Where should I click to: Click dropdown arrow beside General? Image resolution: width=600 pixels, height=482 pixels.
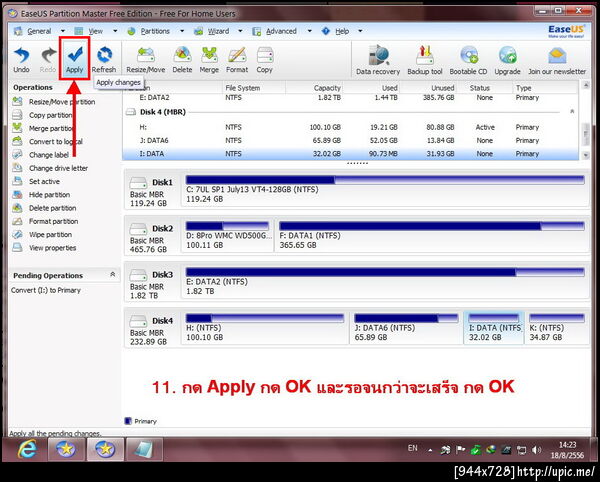point(62,31)
